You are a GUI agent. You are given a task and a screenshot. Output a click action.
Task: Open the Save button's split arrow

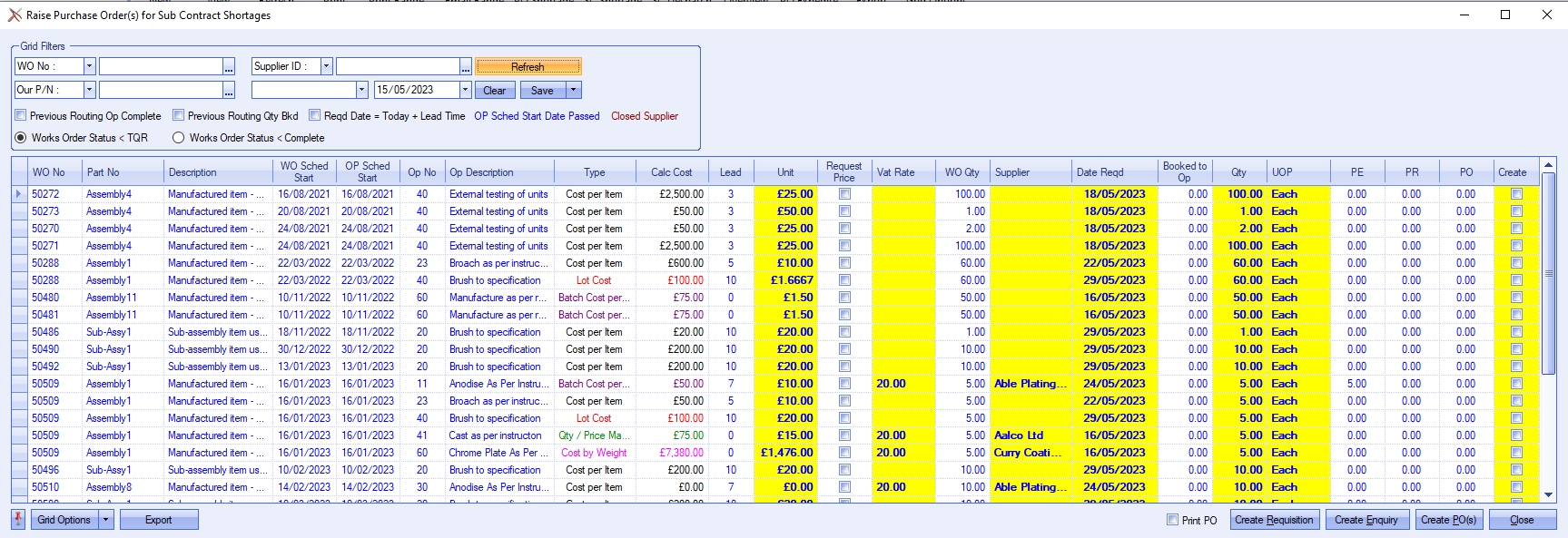click(x=573, y=90)
